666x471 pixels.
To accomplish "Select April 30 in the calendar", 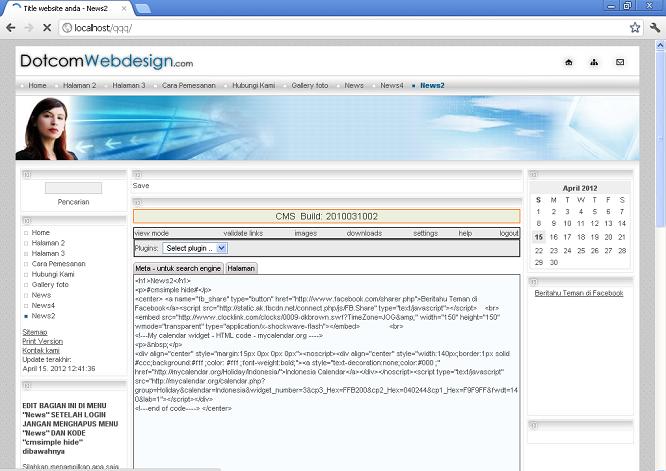I will coord(553,262).
